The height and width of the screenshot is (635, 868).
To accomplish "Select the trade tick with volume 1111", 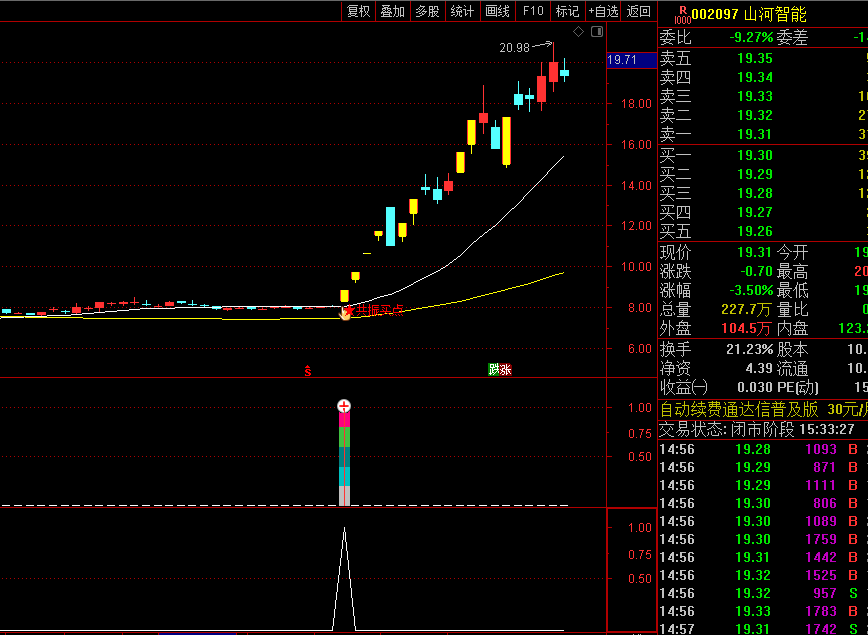I will [x=763, y=485].
